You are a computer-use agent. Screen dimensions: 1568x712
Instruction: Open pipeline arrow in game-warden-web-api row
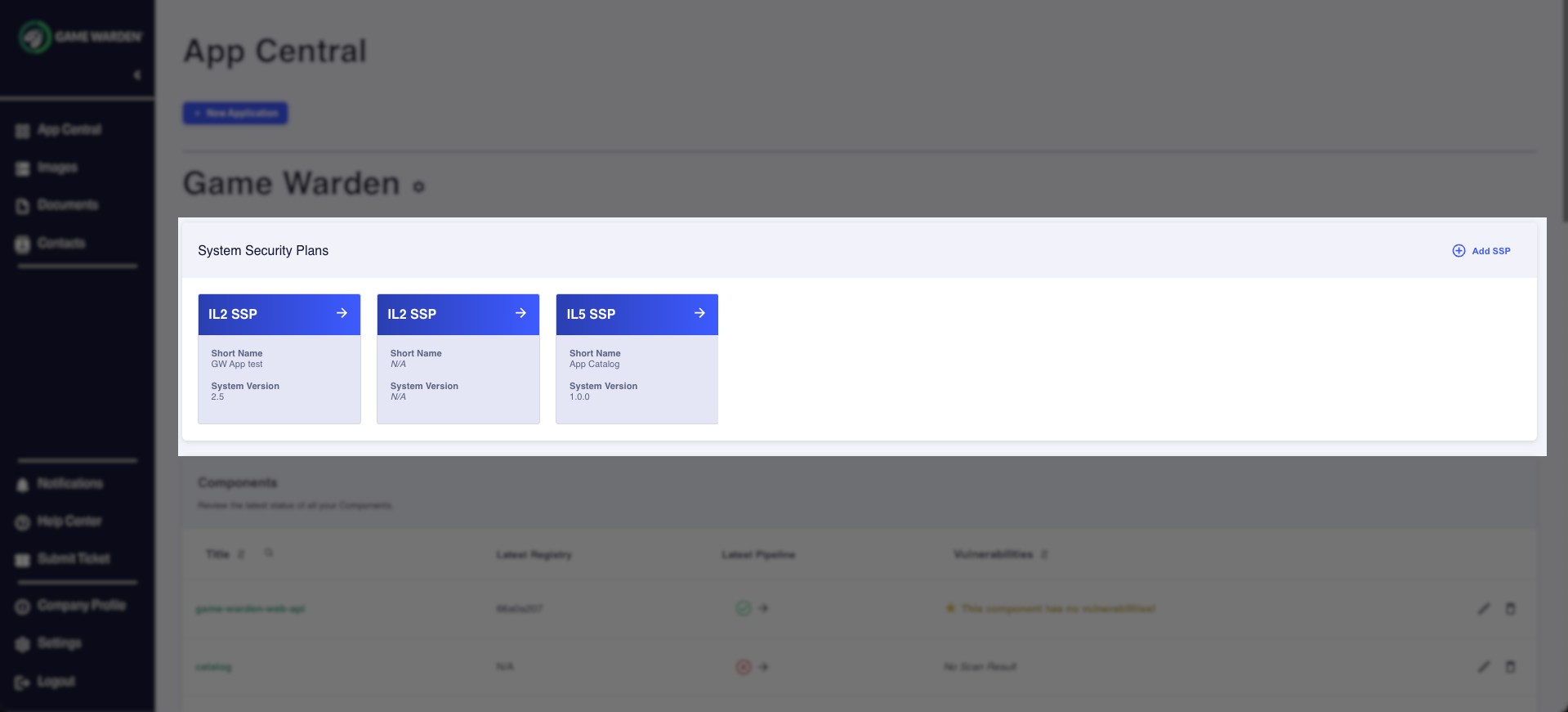(764, 608)
